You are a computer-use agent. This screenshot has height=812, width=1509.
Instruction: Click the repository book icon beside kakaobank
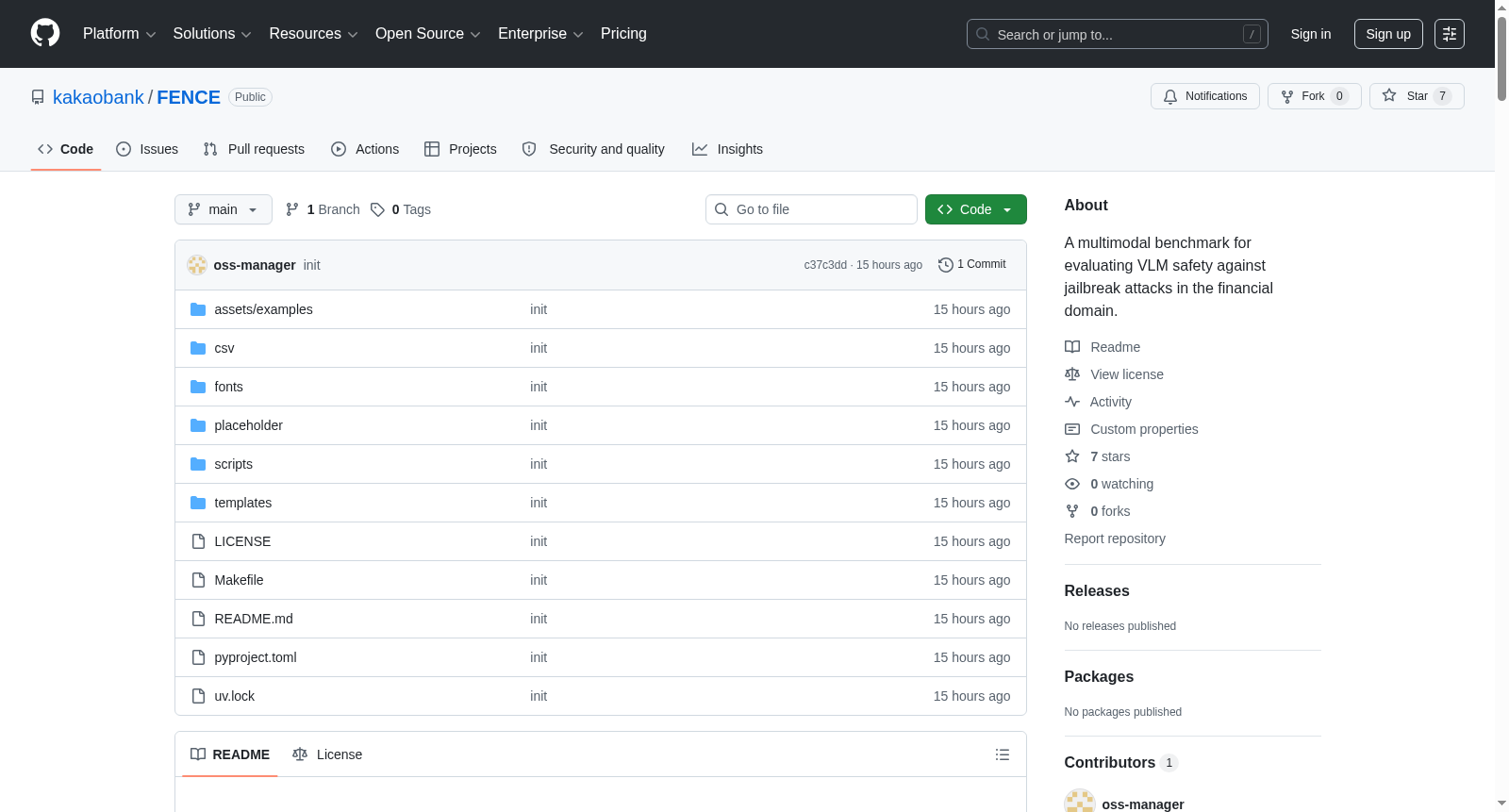[38, 97]
